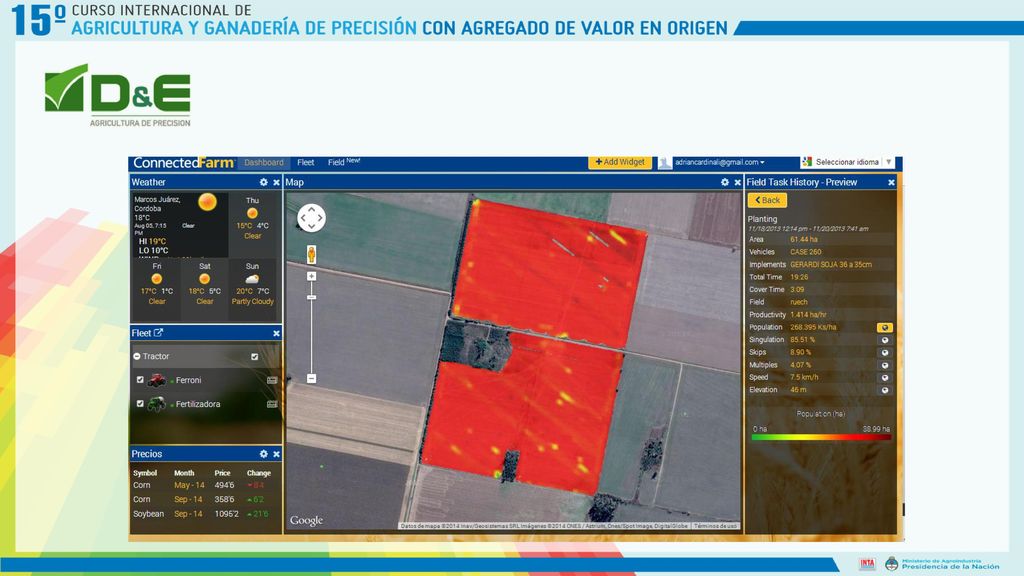Click the map pan control
The image size is (1024, 576).
point(312,218)
